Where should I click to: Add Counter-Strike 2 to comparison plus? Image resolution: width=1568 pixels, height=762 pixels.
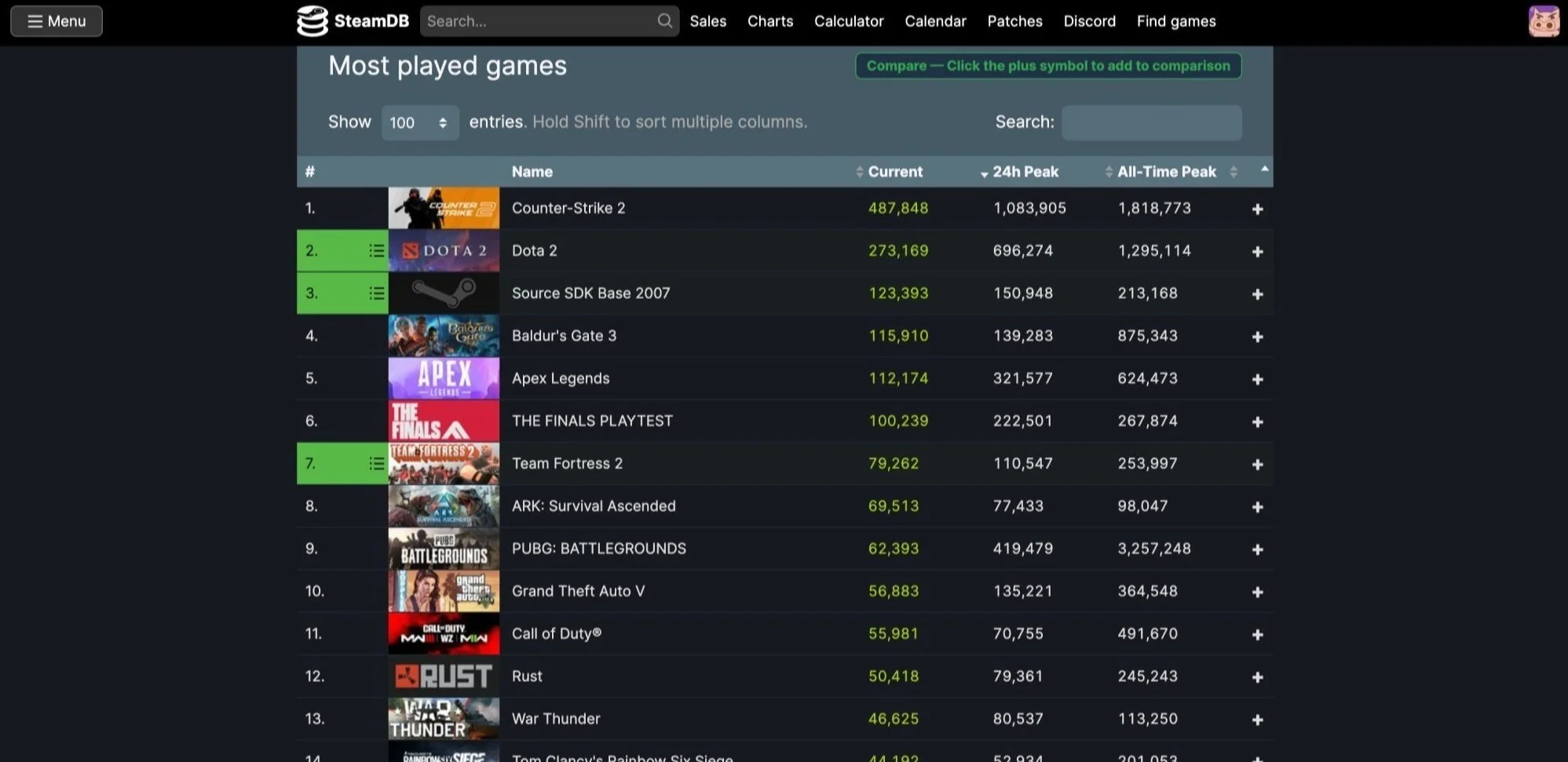click(1257, 209)
